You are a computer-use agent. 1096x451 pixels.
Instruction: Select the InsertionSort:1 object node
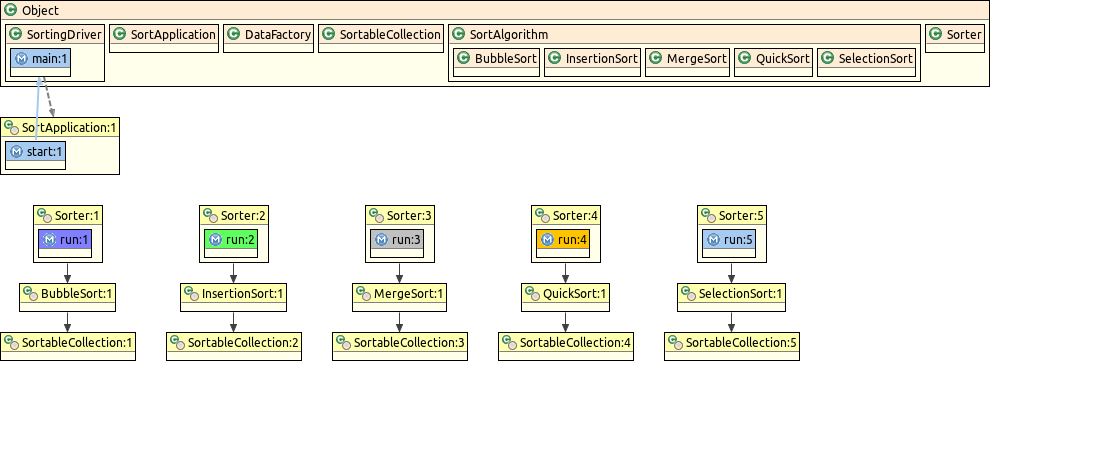point(233,294)
